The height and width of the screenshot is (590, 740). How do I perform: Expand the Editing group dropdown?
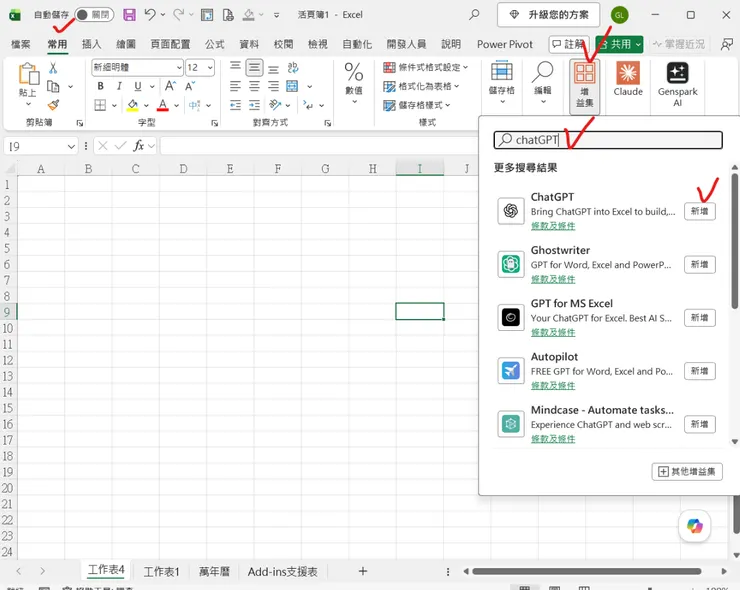(543, 101)
